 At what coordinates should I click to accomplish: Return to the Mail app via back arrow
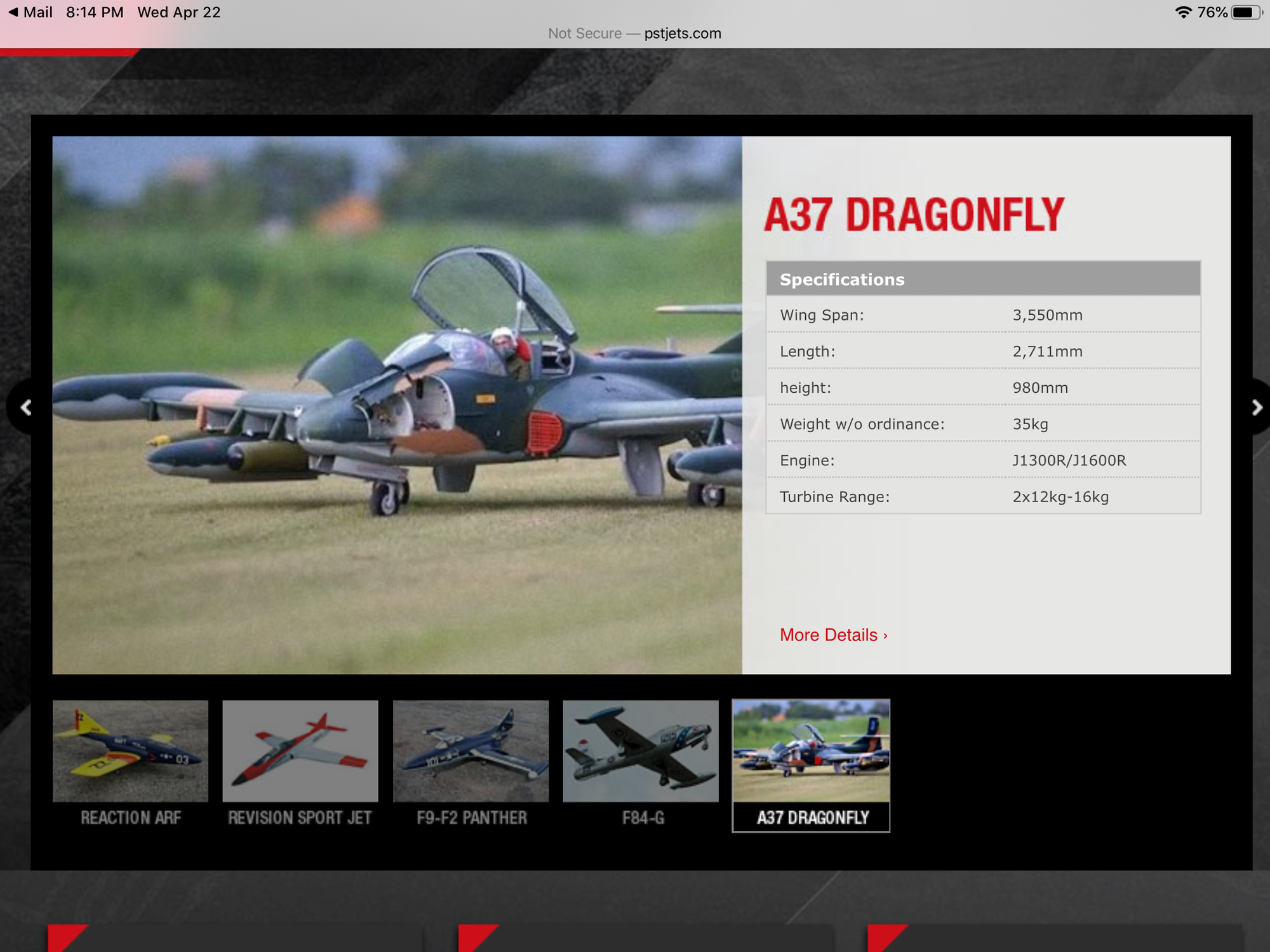click(x=30, y=12)
